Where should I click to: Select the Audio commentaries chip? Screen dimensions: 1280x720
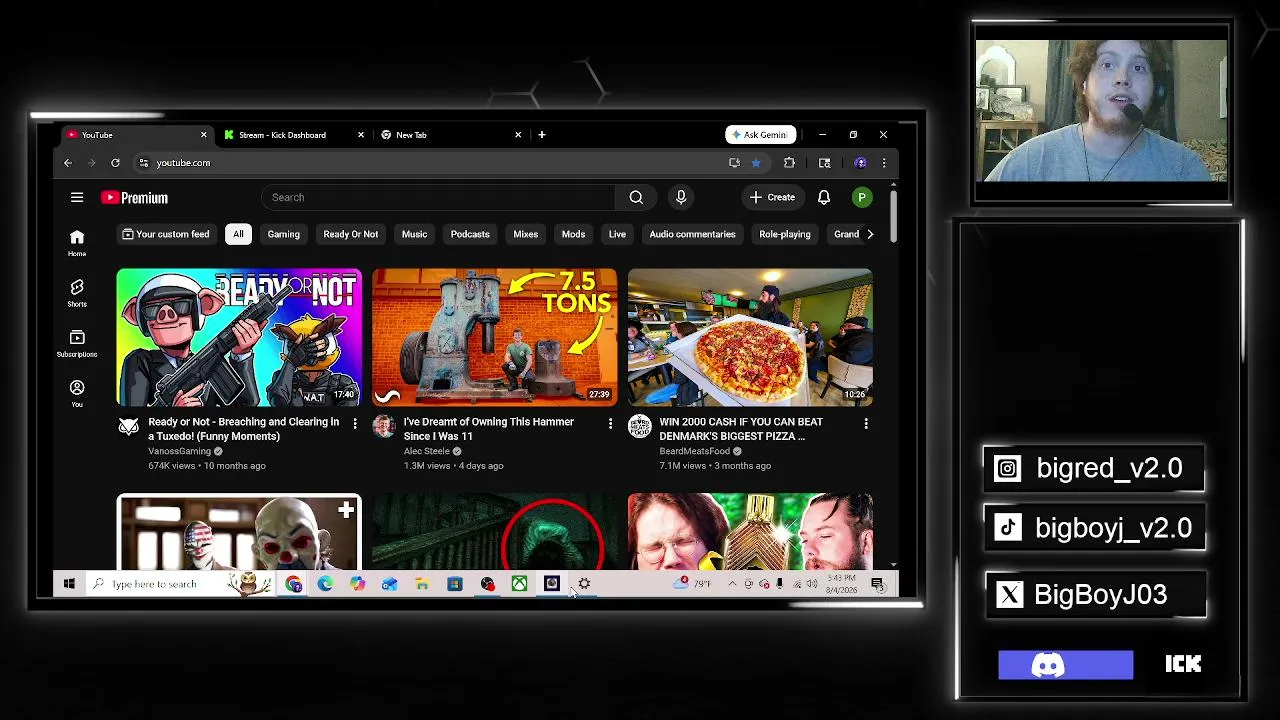coord(692,234)
